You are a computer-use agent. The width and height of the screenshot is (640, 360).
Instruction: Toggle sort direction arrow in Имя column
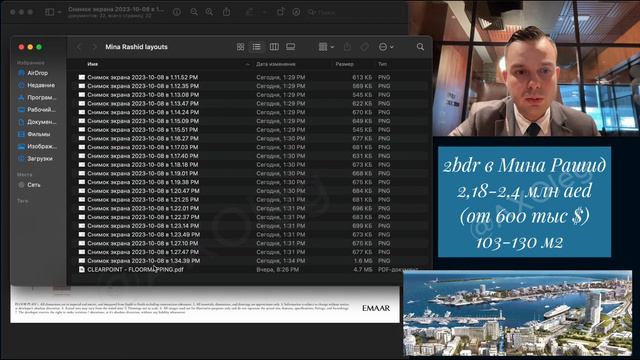[247, 64]
